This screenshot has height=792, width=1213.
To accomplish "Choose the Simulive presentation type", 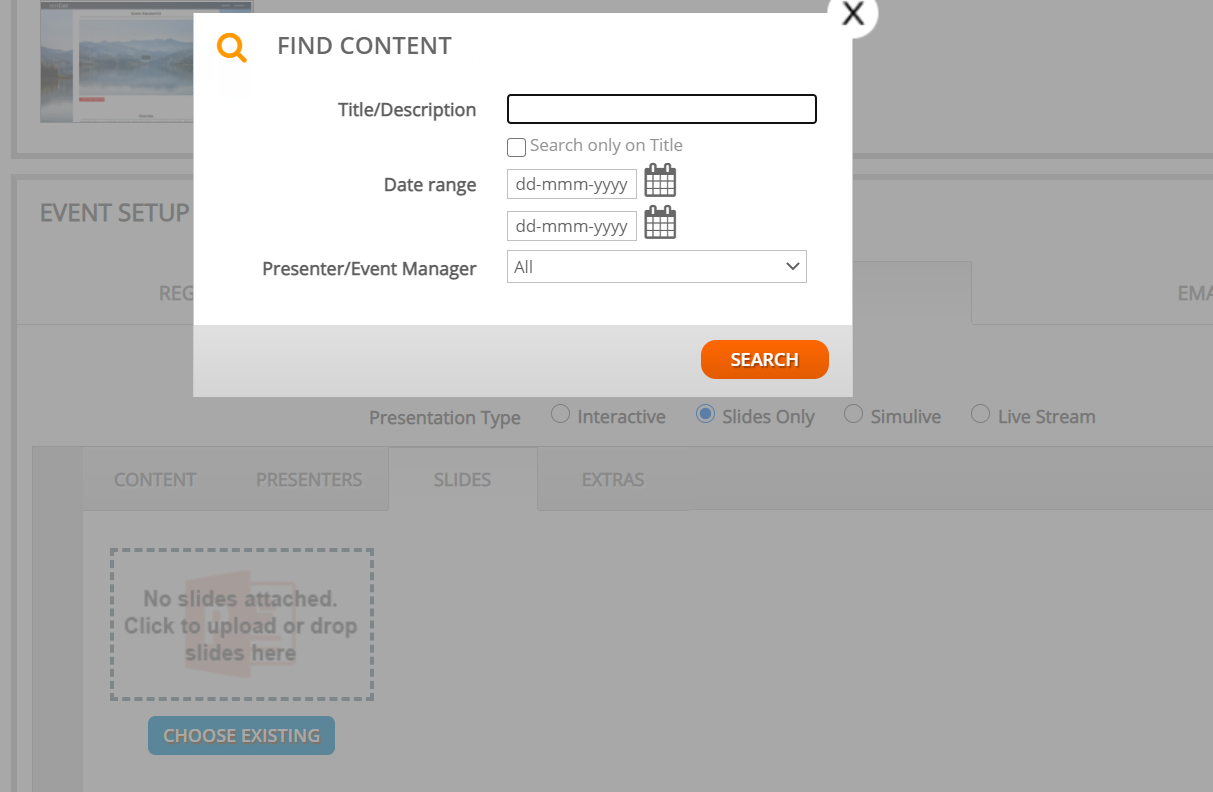I will click(853, 414).
